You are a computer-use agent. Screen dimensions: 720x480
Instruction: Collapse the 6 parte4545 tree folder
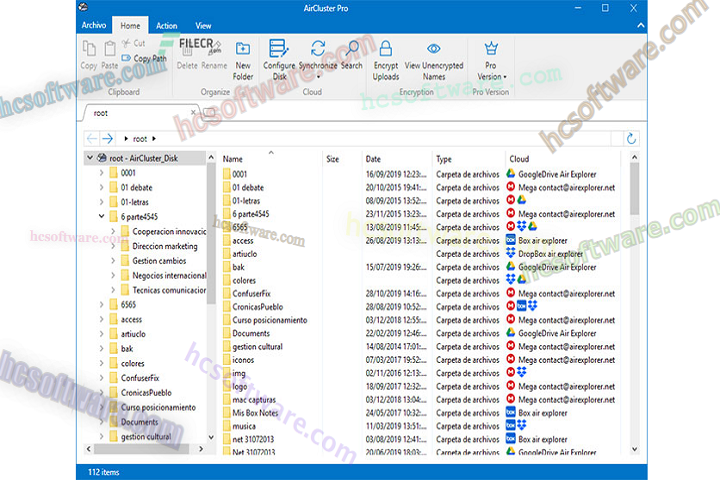pos(101,216)
